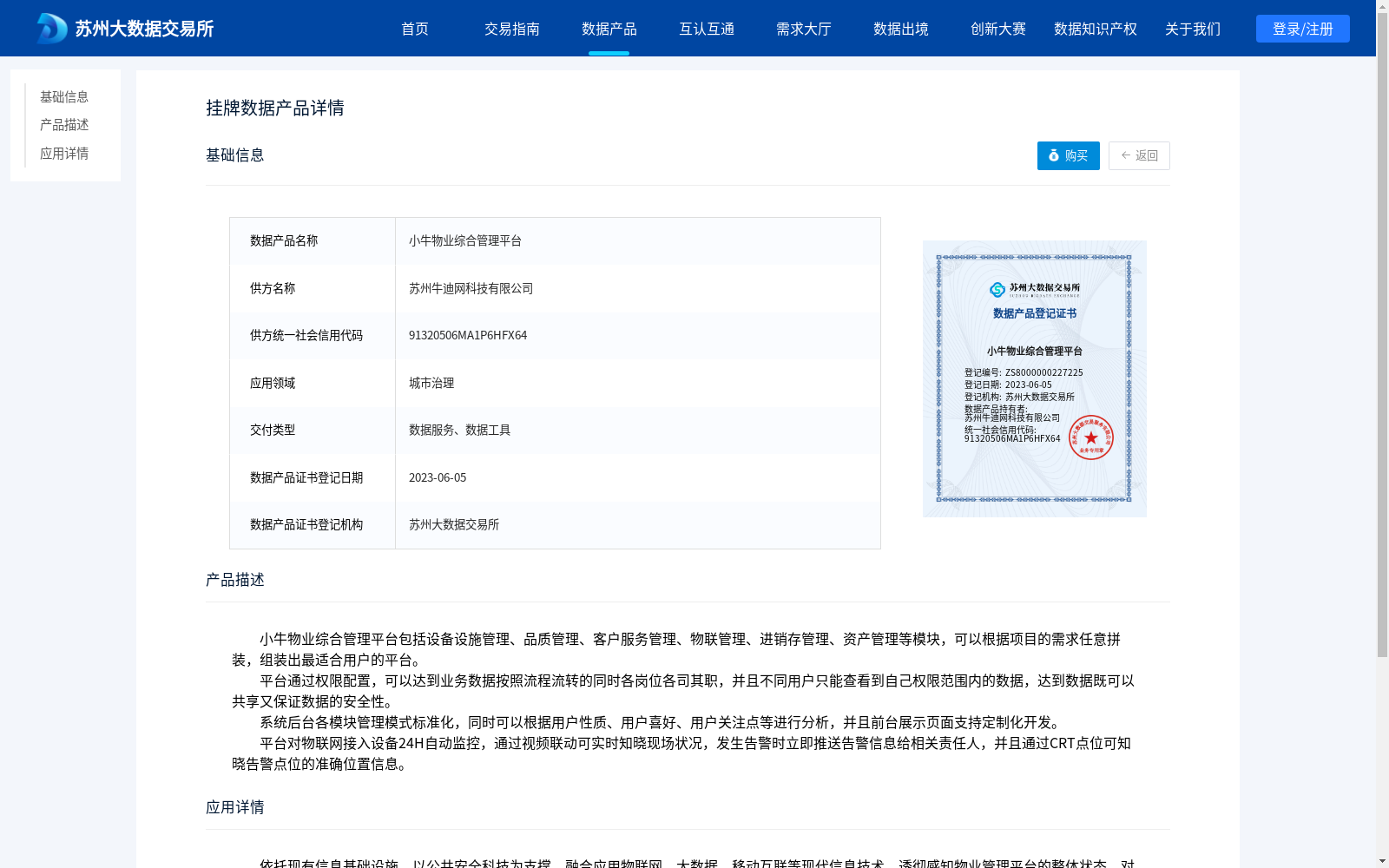Go to 需求大厅 in the navigation
The height and width of the screenshot is (868, 1389).
[x=804, y=29]
